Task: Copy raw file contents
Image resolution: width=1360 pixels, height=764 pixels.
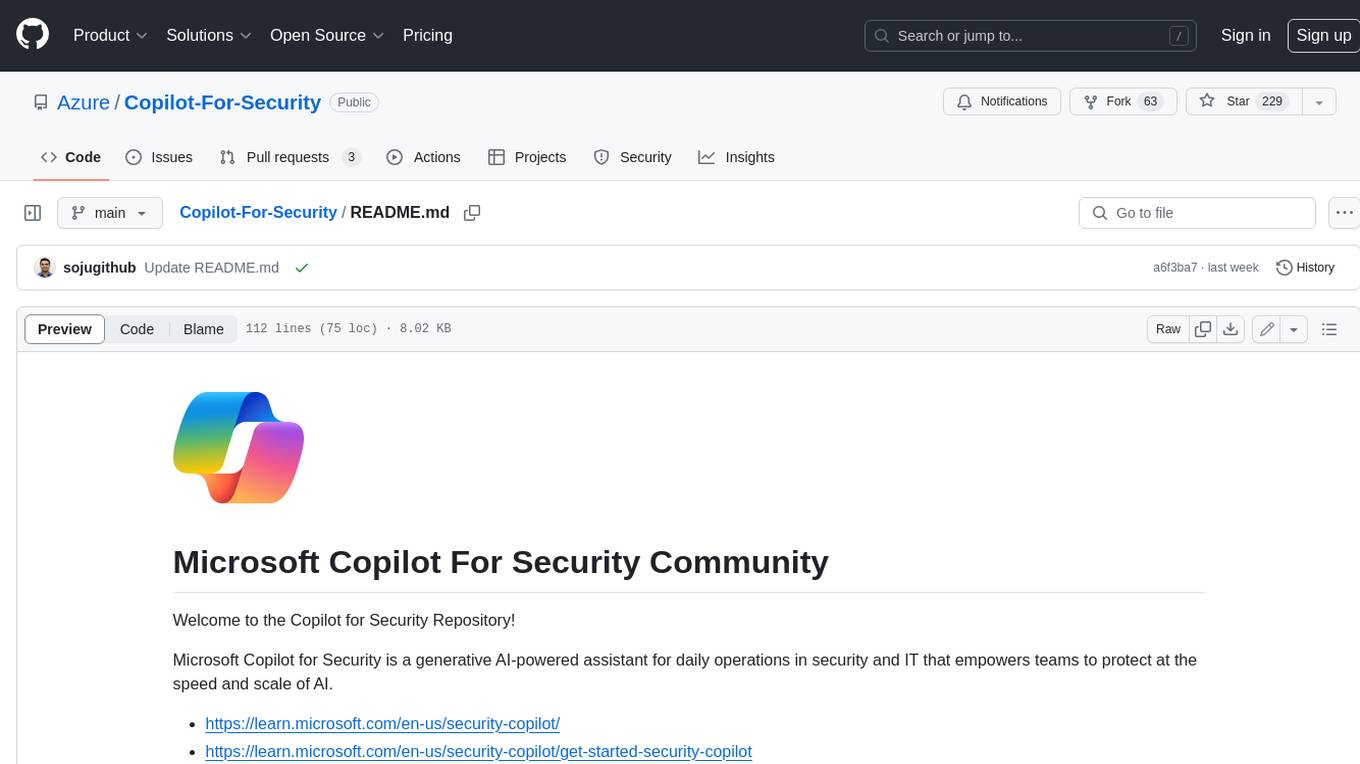Action: coord(1203,329)
